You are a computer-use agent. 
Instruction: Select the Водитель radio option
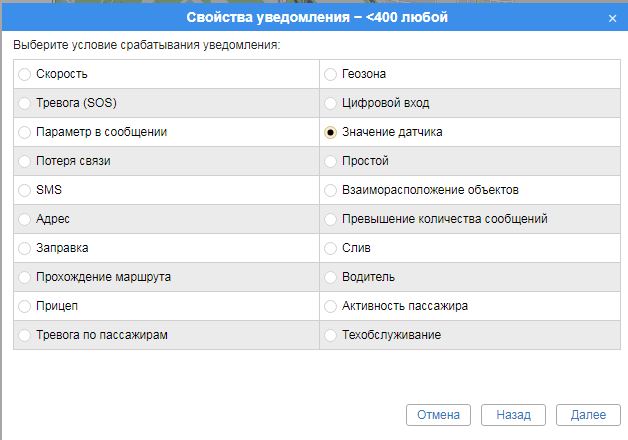tap(331, 277)
